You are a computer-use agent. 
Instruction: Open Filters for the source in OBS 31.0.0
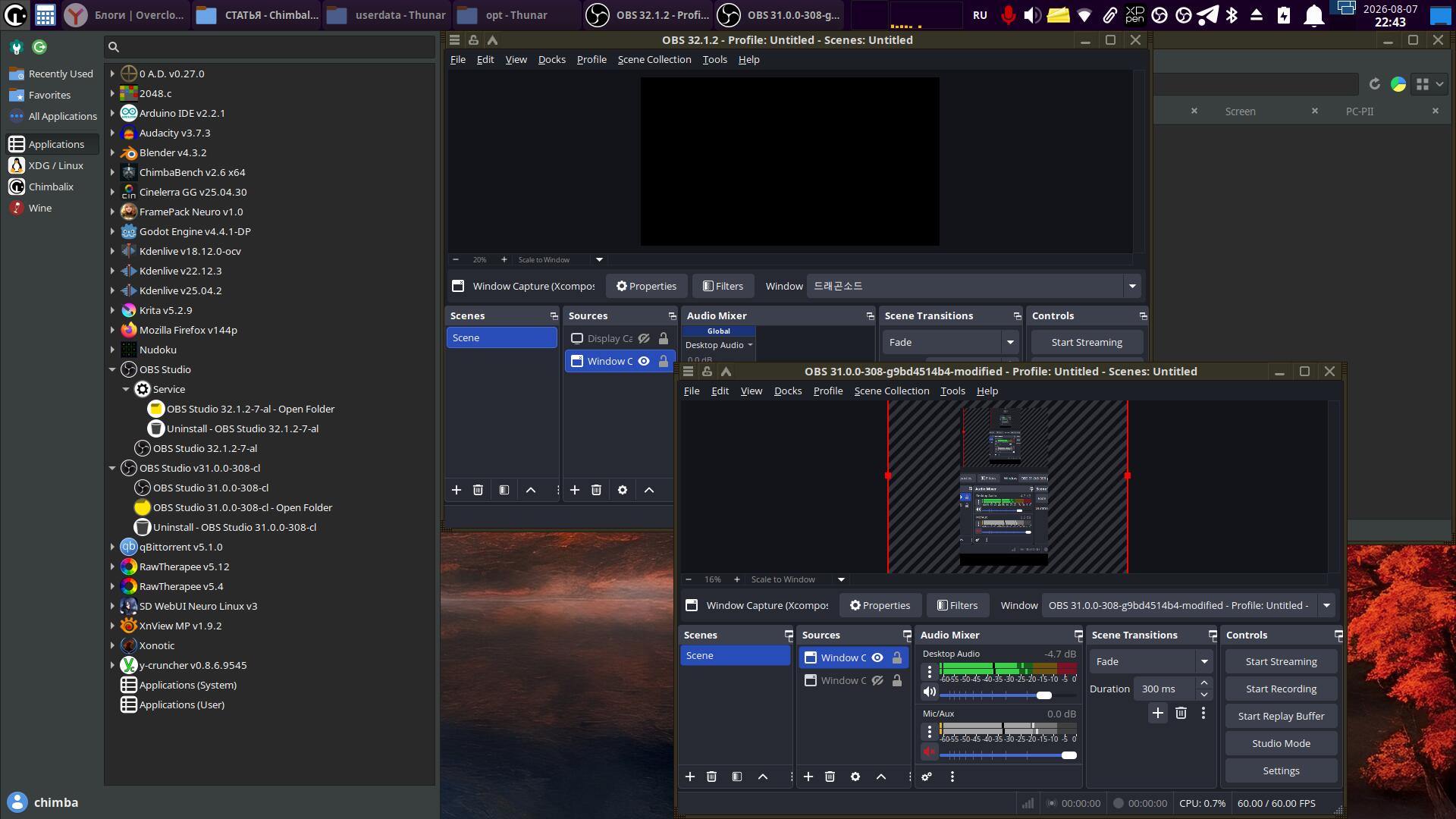(958, 605)
